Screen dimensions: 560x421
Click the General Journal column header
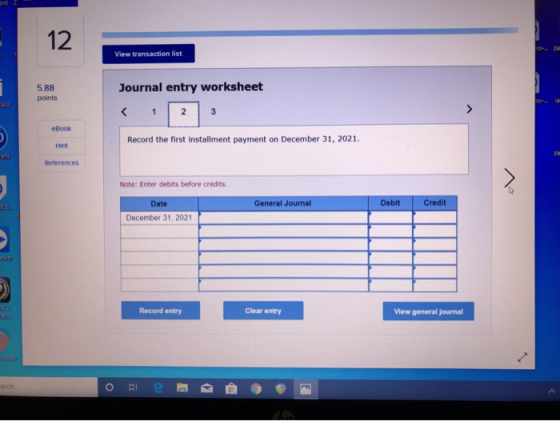(283, 204)
